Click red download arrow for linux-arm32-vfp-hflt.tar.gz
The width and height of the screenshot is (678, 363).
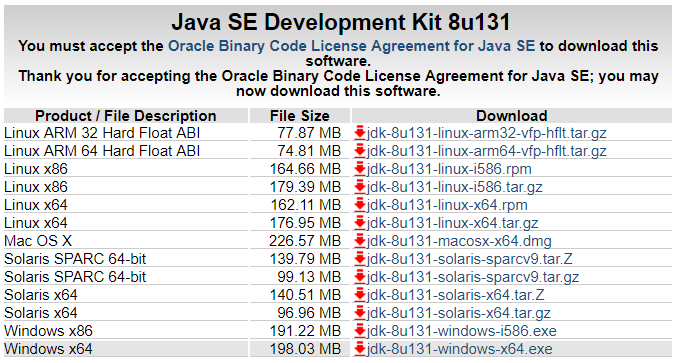click(x=360, y=133)
